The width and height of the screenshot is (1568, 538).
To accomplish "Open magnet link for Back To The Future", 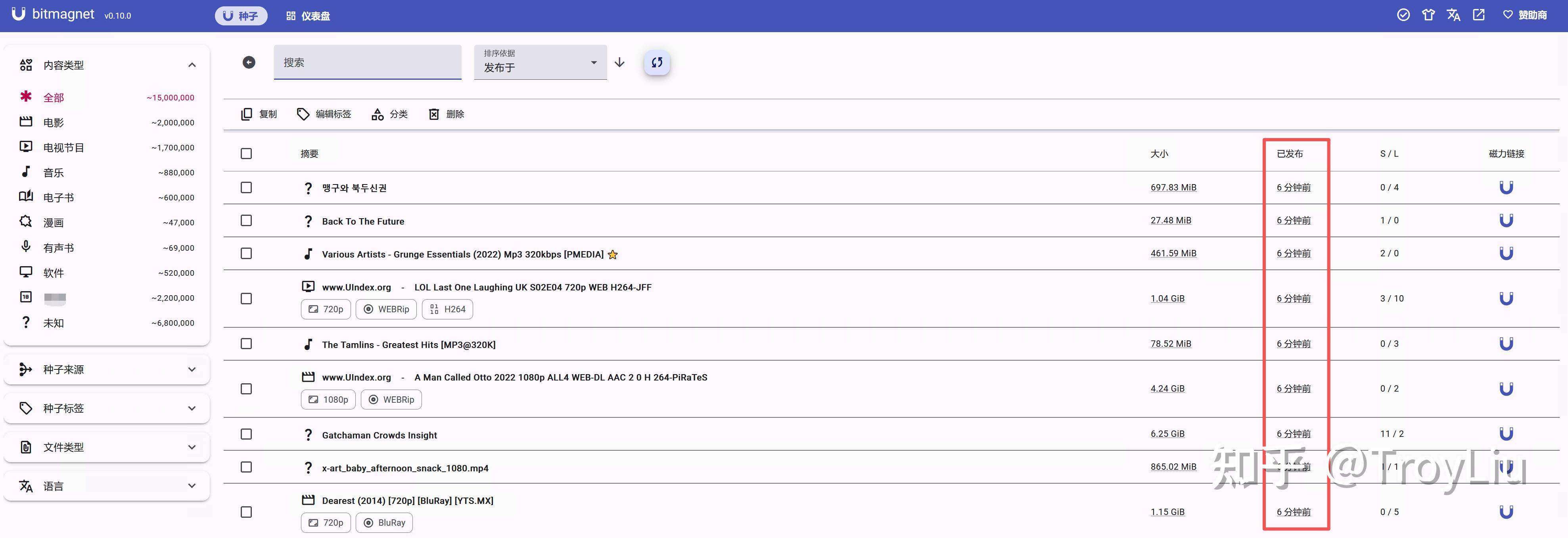I will click(x=1506, y=221).
